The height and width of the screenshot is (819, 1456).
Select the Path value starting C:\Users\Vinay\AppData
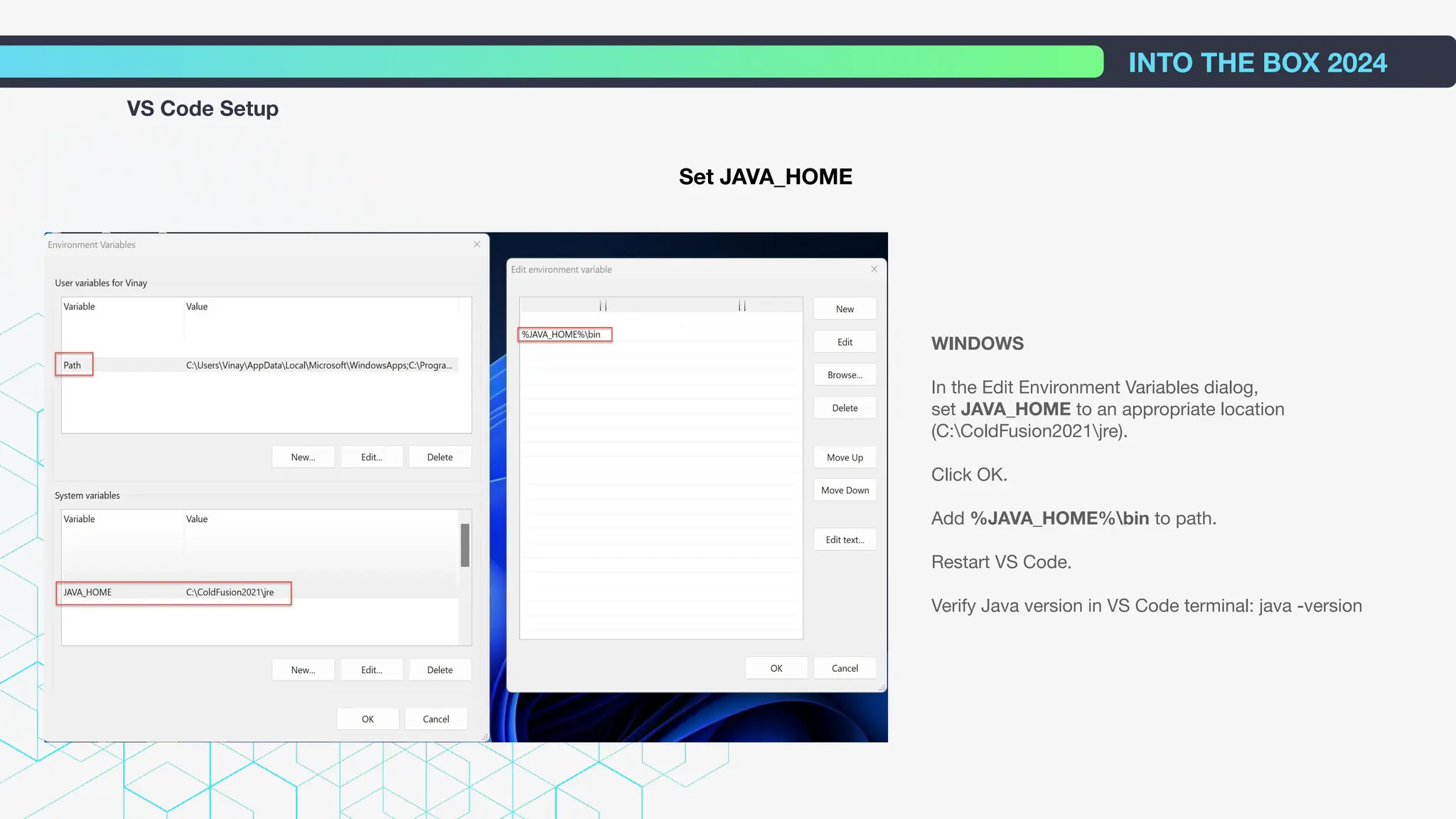318,365
